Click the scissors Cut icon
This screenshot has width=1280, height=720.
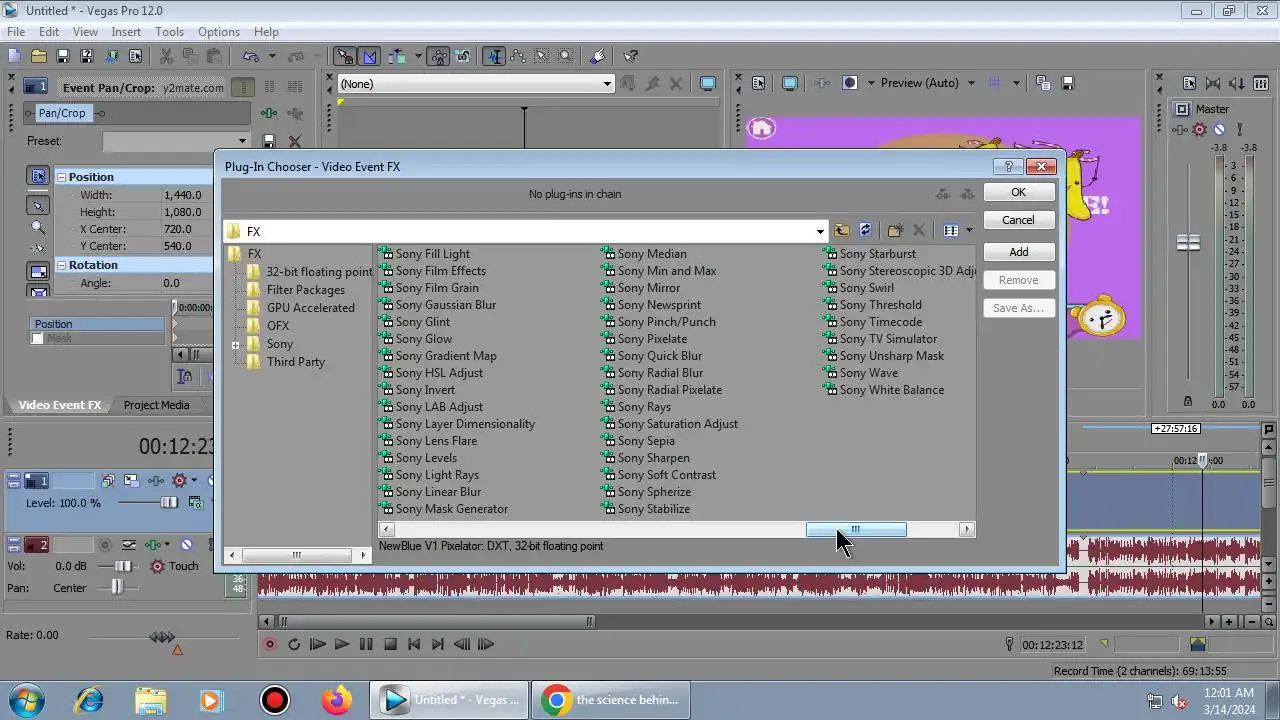(x=166, y=57)
